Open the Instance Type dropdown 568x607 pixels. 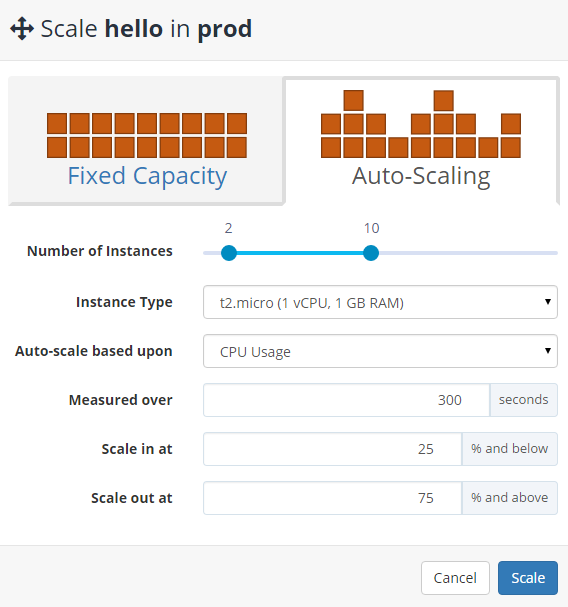(380, 302)
